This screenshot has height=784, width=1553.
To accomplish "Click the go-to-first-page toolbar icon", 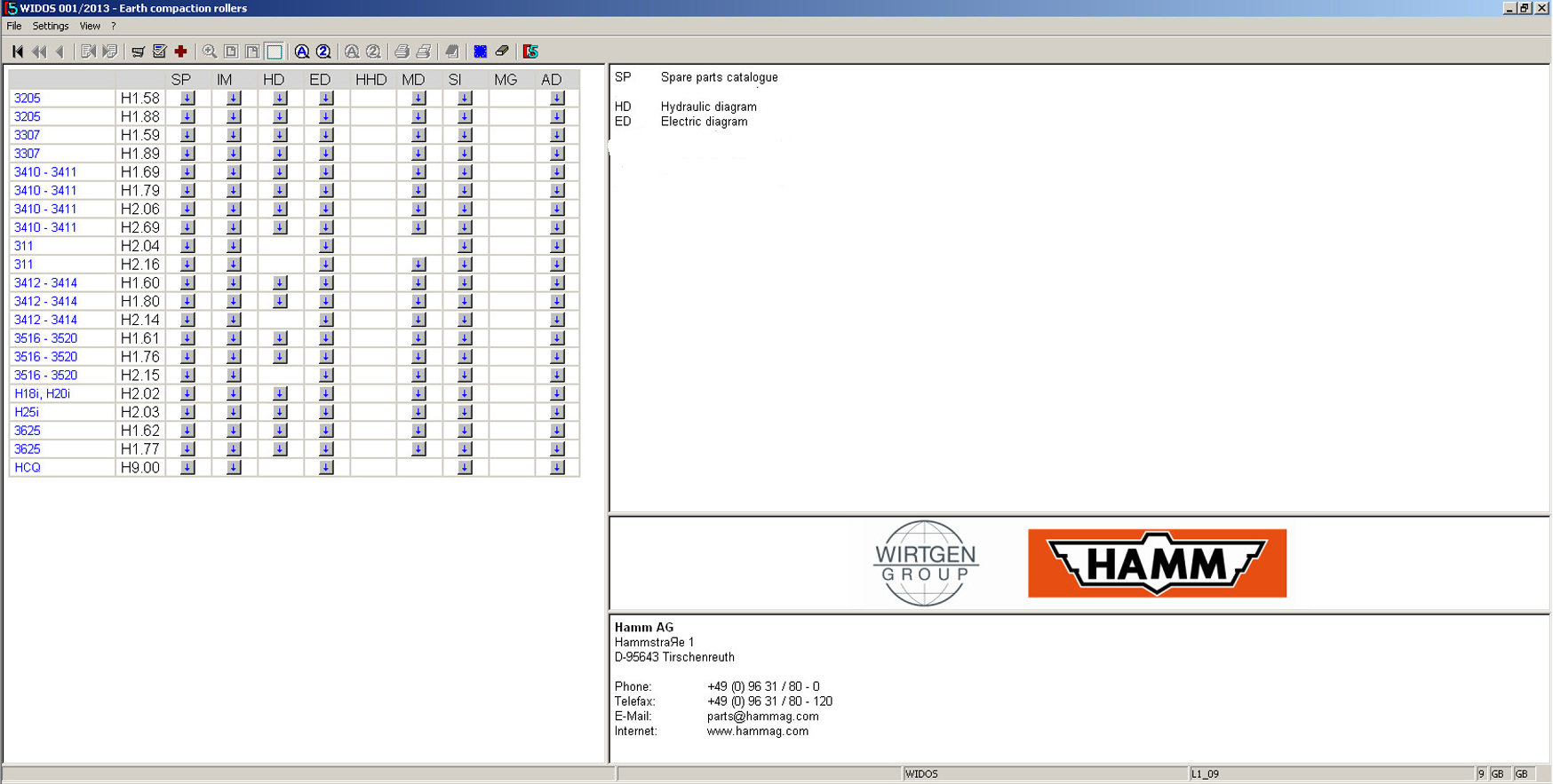I will point(17,51).
